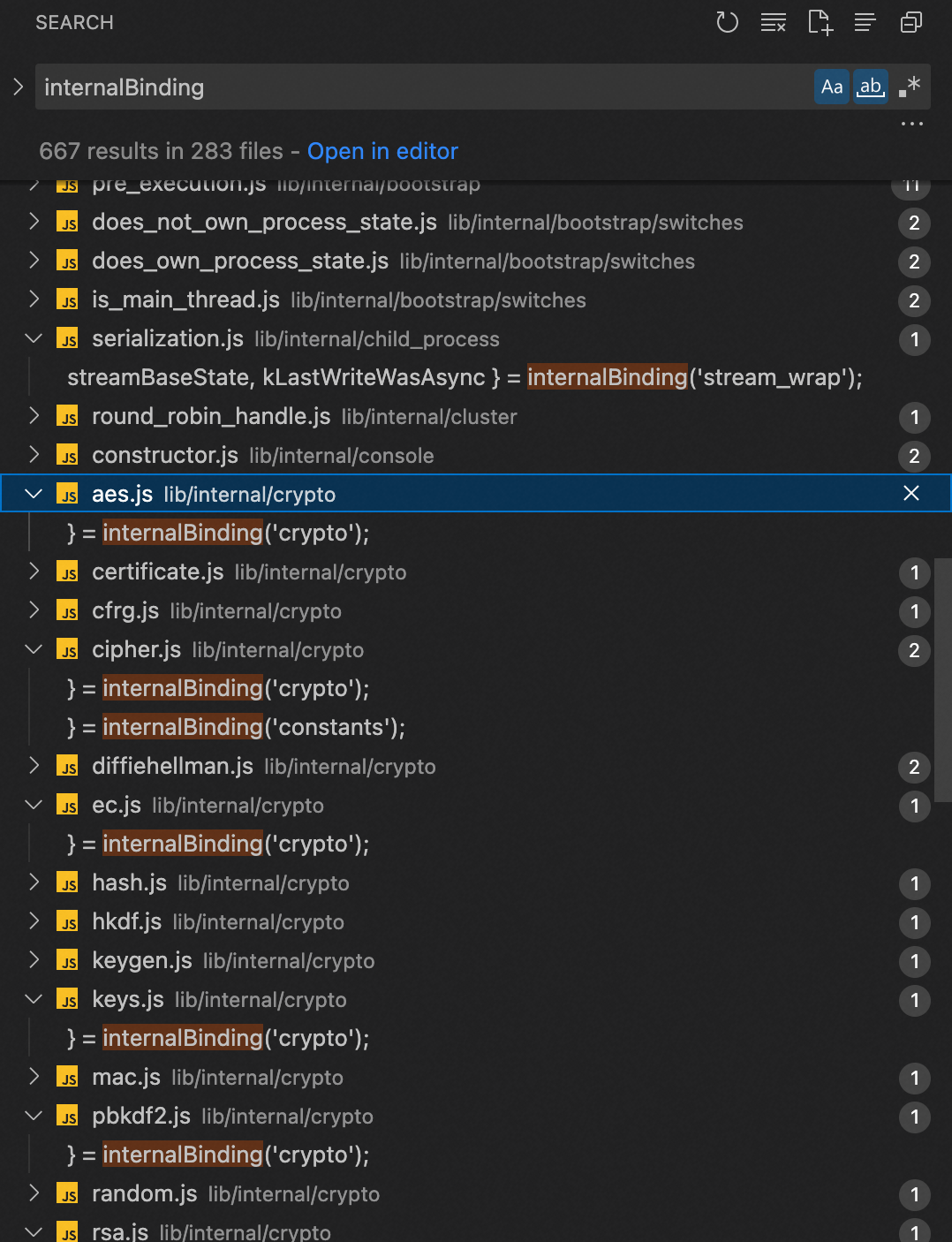The width and height of the screenshot is (952, 1242).
Task: Expand the replace field chevron
Action: pos(18,87)
